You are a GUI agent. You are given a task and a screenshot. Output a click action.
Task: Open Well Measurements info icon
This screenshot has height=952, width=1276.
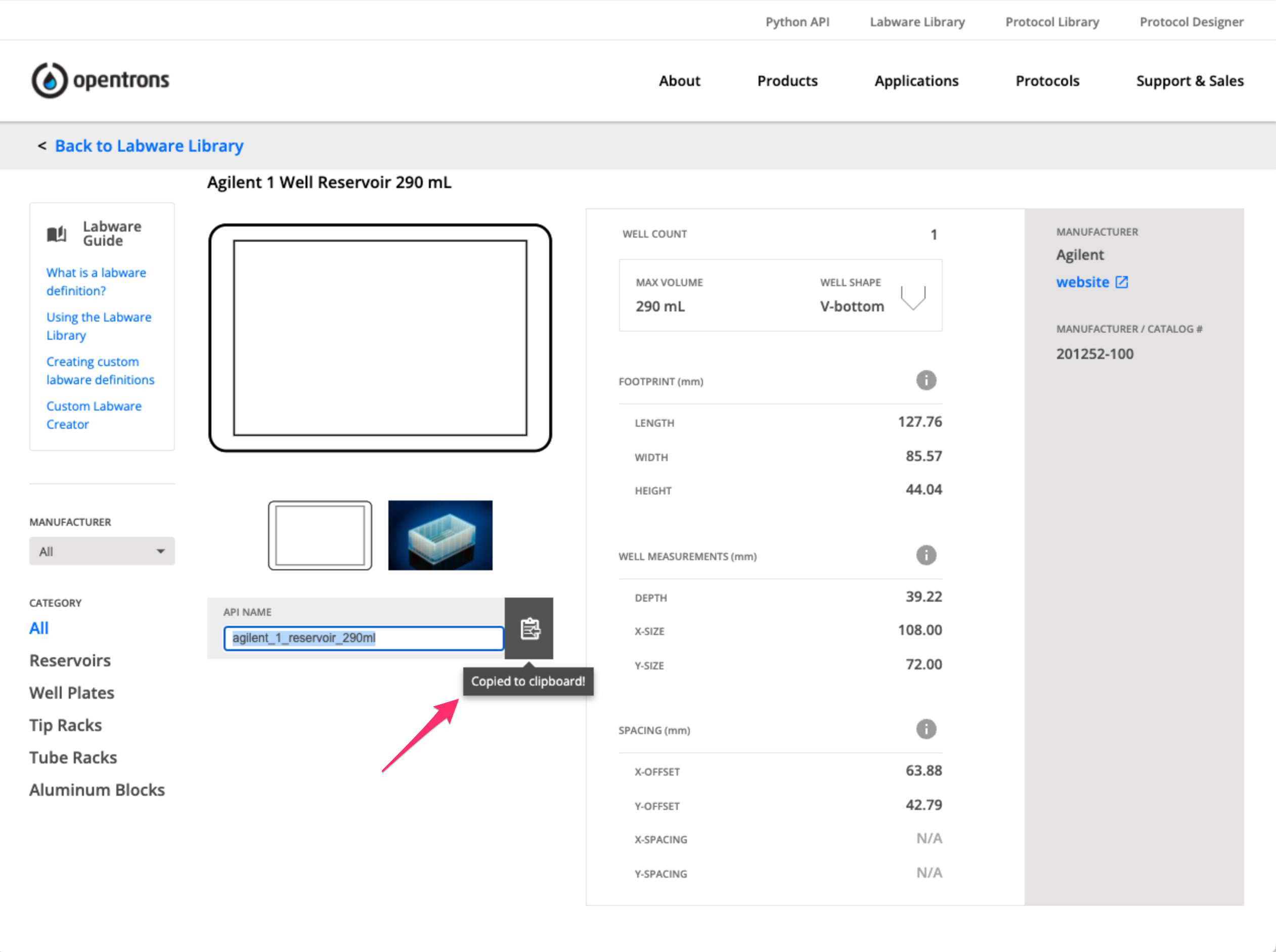[926, 556]
